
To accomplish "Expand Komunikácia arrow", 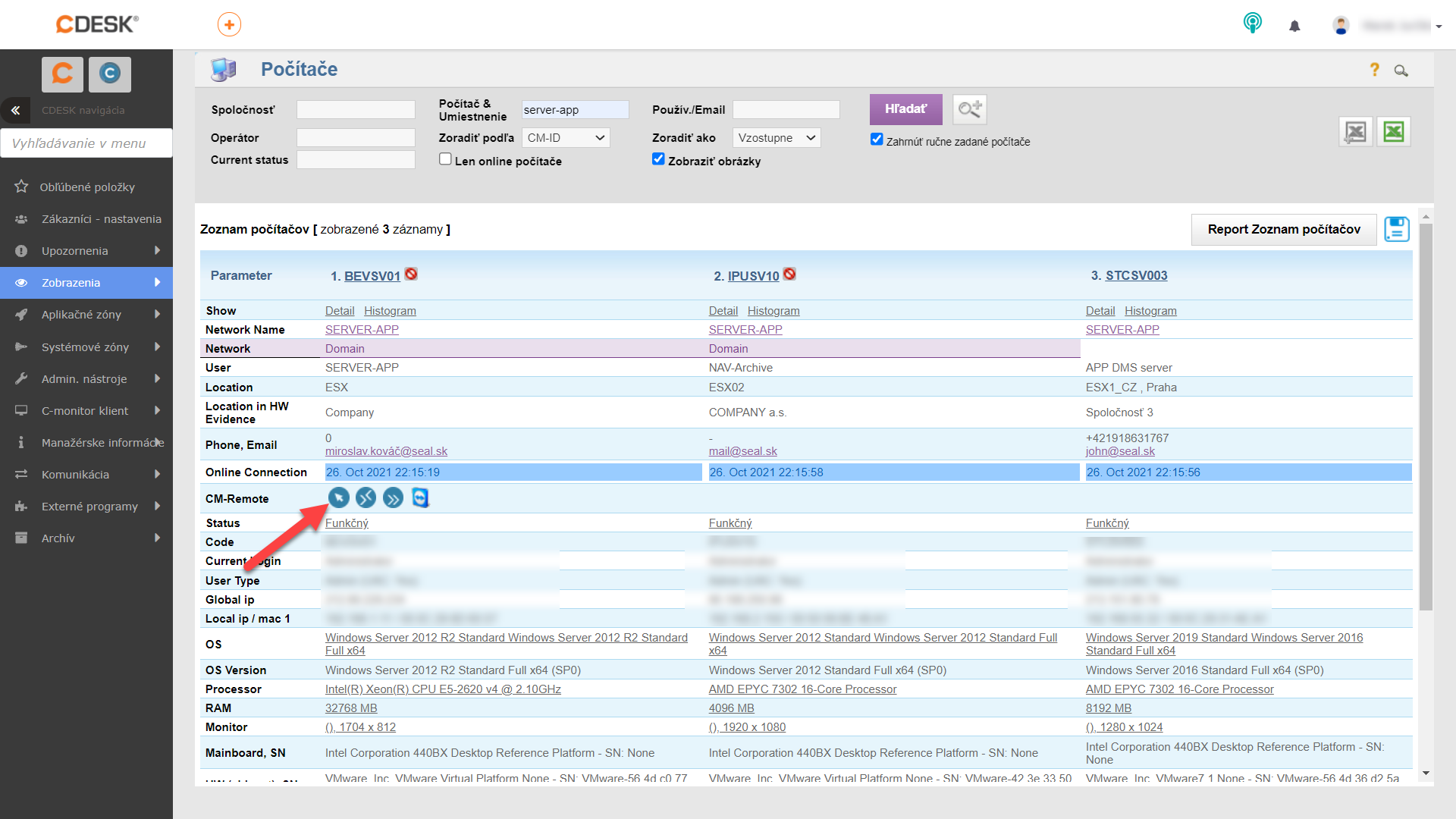I will click(157, 474).
